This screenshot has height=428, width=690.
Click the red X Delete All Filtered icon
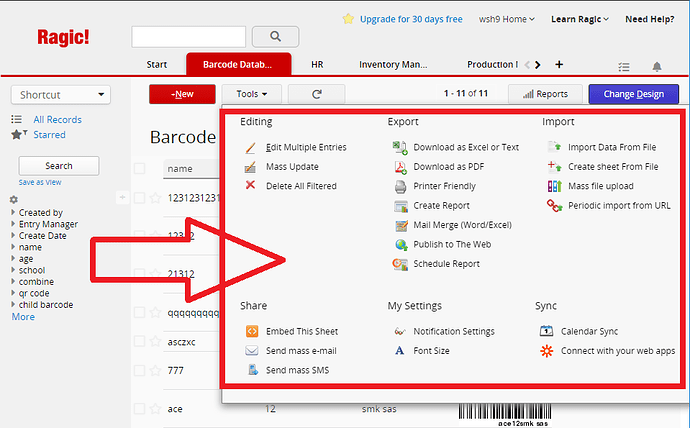click(250, 185)
